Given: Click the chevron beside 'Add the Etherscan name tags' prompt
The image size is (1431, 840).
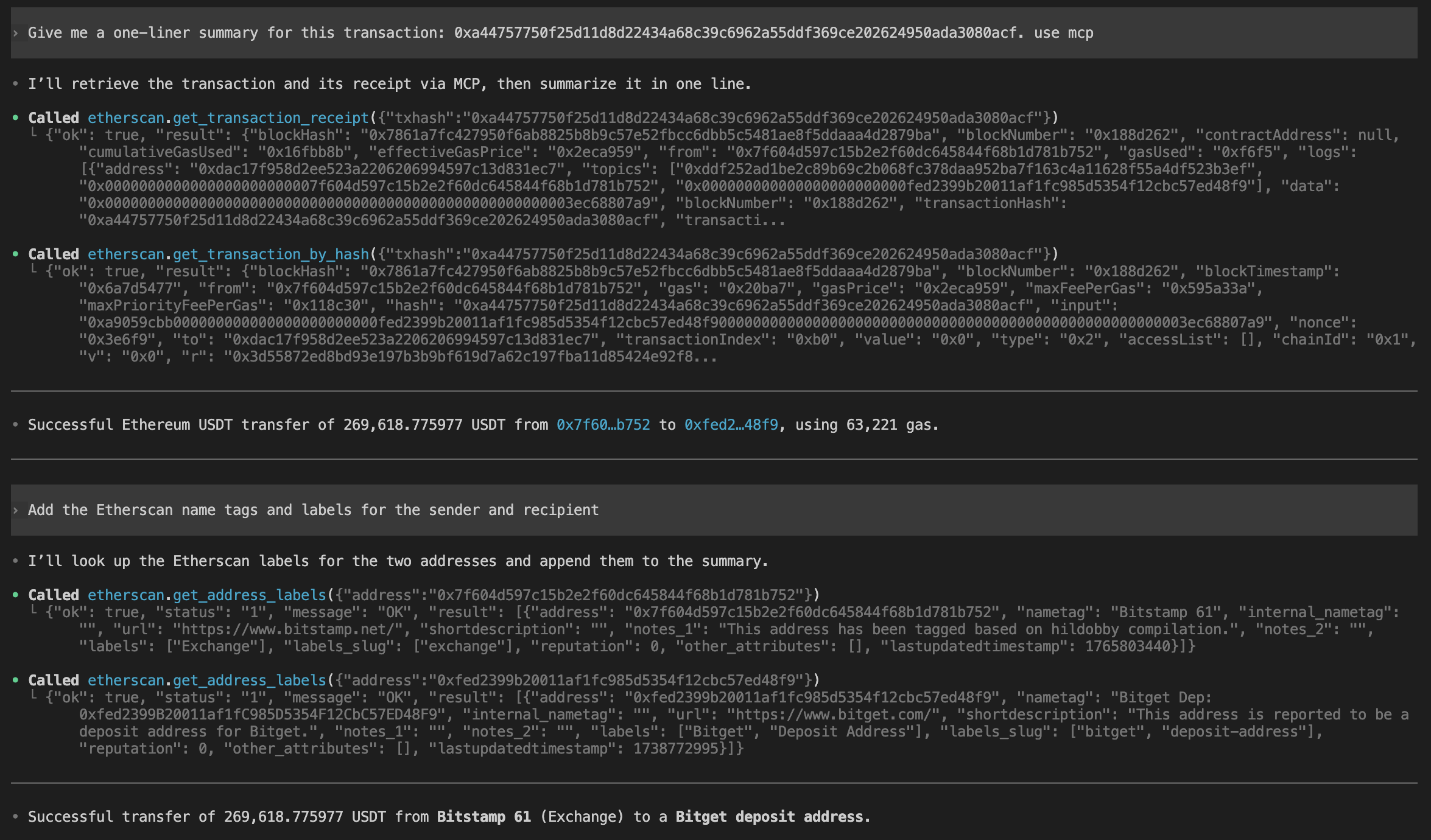Looking at the screenshot, I should point(16,510).
